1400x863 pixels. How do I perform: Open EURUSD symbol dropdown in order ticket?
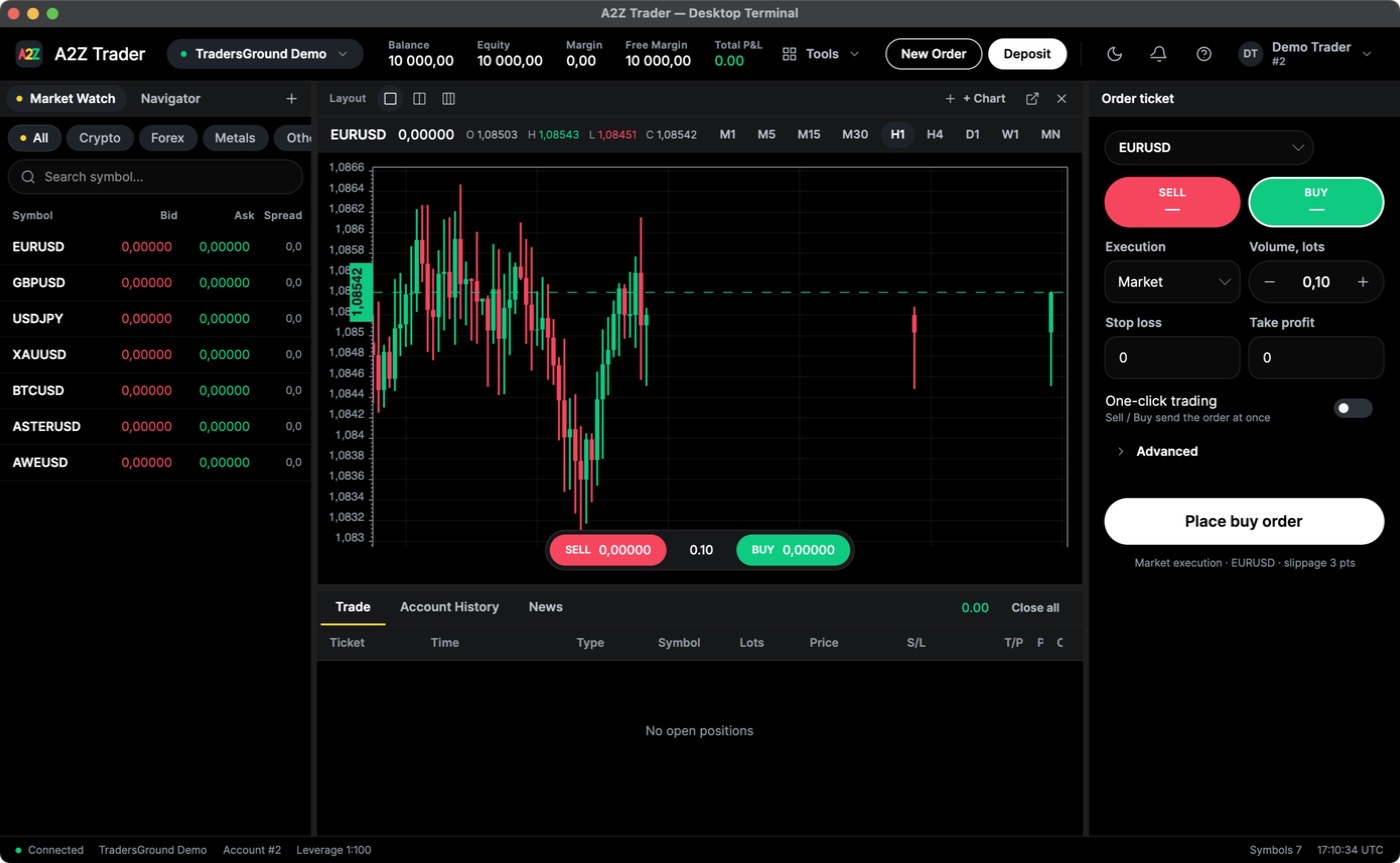click(1209, 147)
